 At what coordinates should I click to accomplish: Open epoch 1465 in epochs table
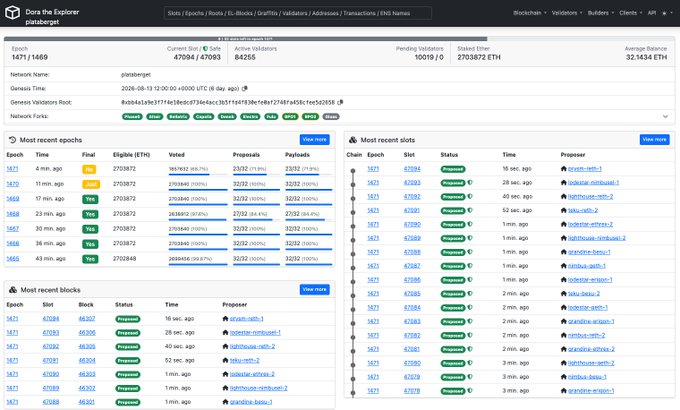pyautogui.click(x=13, y=259)
